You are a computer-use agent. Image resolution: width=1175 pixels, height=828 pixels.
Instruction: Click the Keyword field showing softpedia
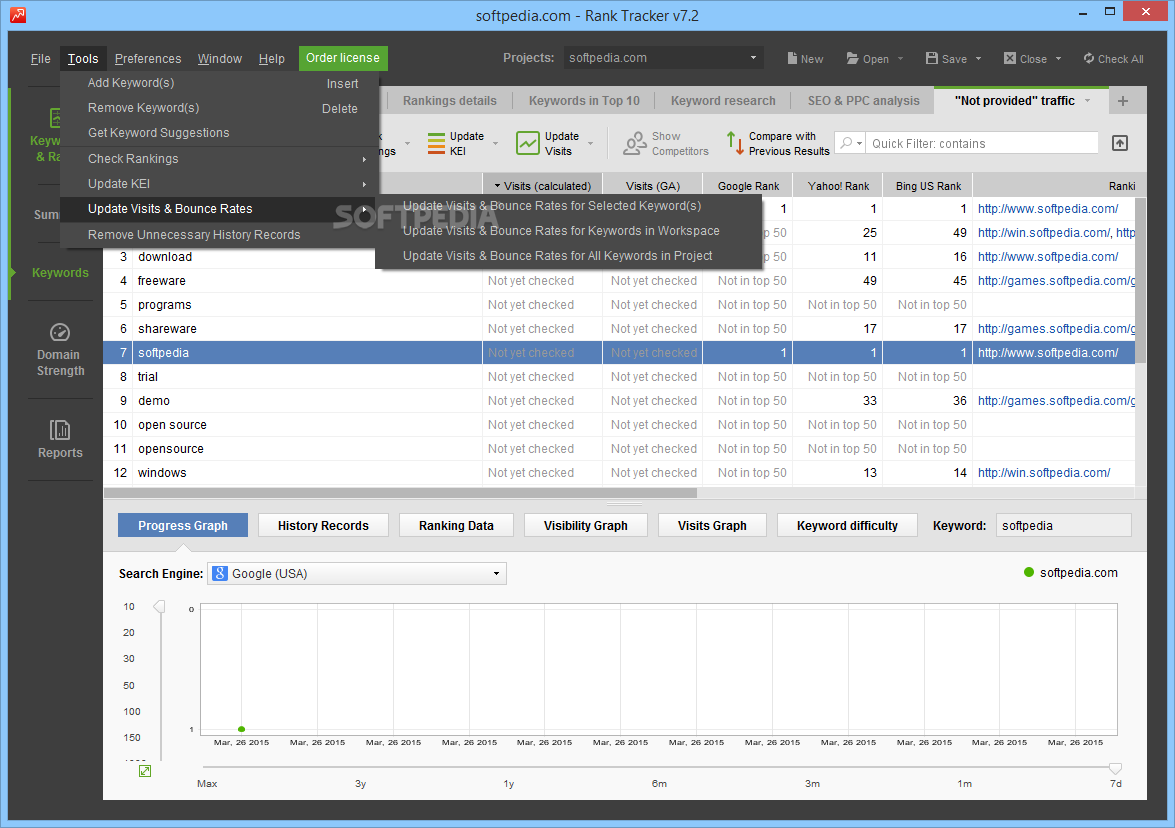coord(1063,525)
